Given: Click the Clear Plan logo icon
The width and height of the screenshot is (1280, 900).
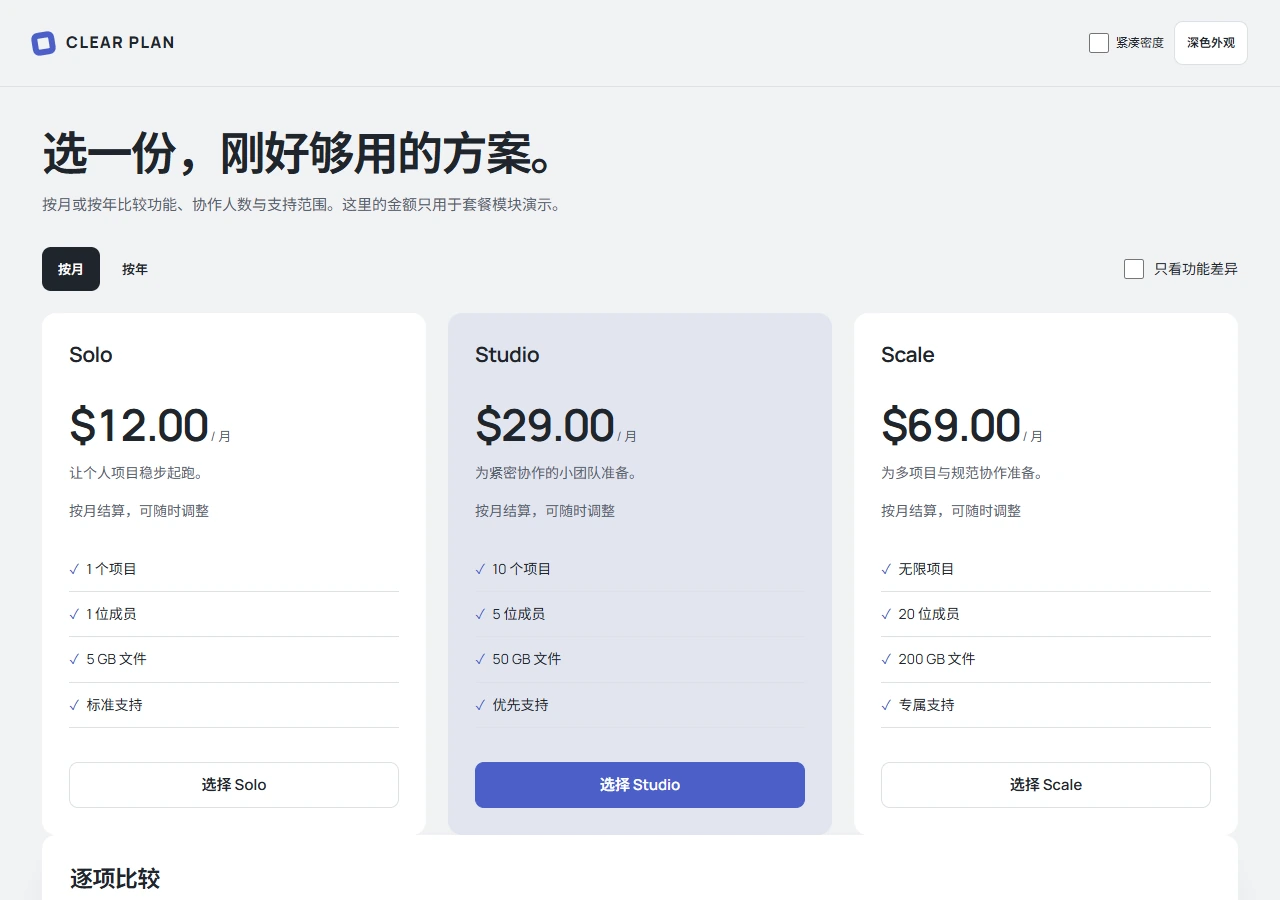Looking at the screenshot, I should pyautogui.click(x=43, y=43).
